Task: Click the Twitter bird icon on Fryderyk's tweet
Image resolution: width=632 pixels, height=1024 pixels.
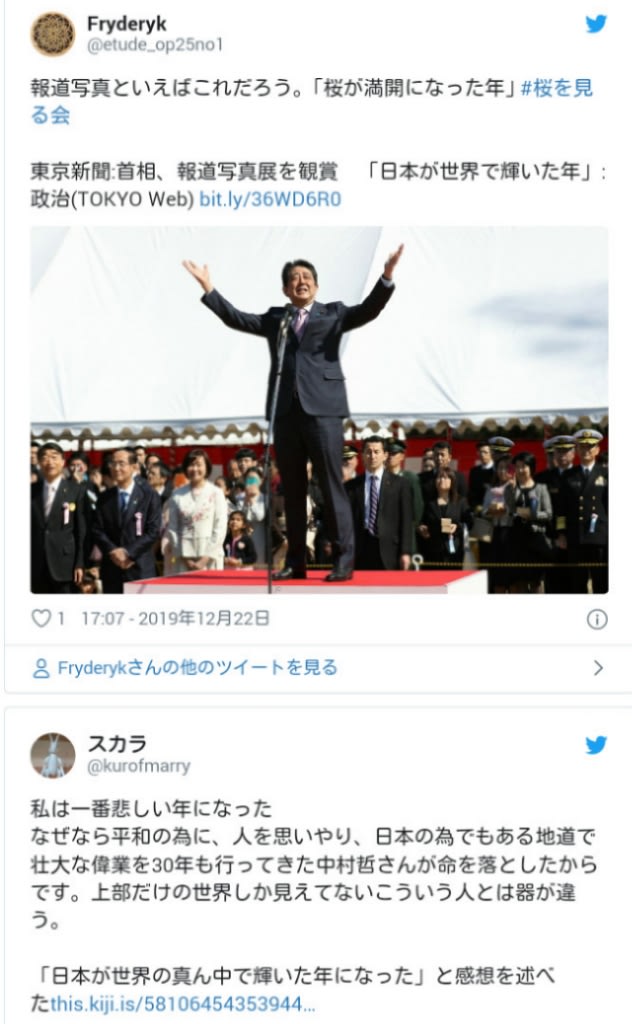Action: (596, 24)
